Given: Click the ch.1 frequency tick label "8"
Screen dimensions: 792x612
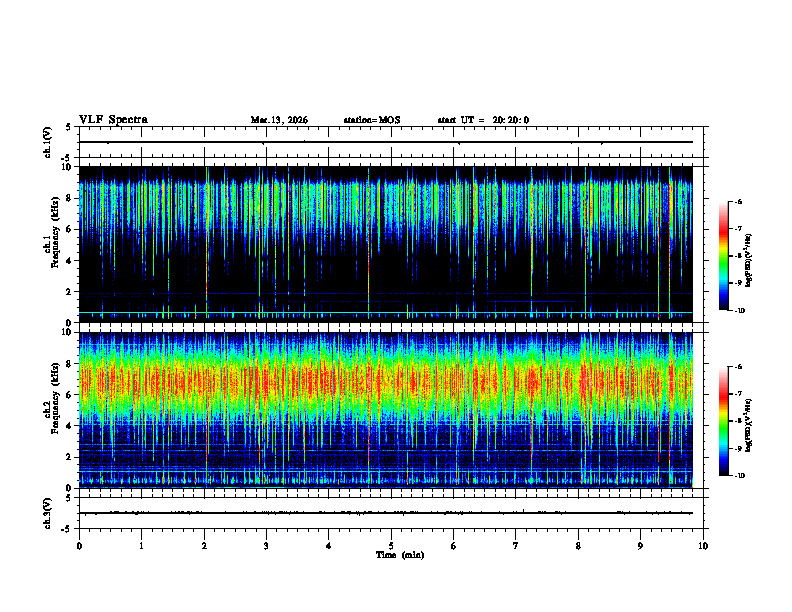Looking at the screenshot, I should 70,198.
